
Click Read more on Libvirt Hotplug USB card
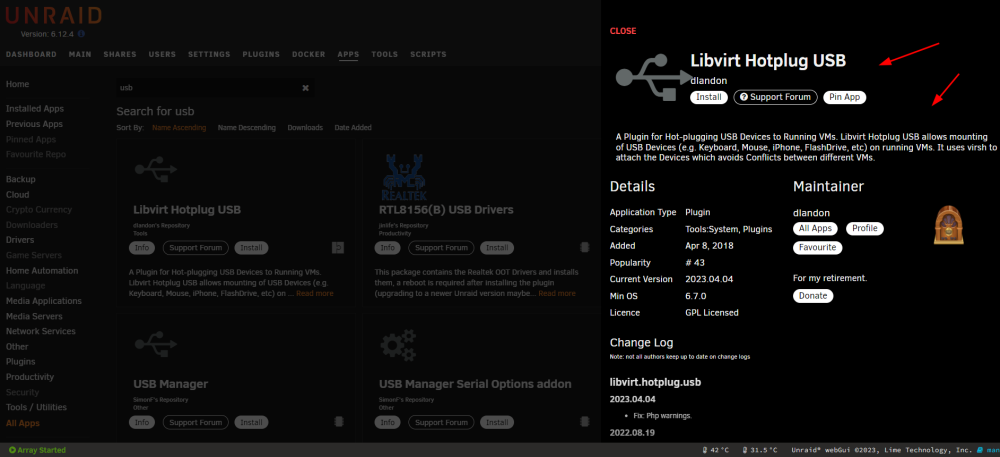click(314, 293)
